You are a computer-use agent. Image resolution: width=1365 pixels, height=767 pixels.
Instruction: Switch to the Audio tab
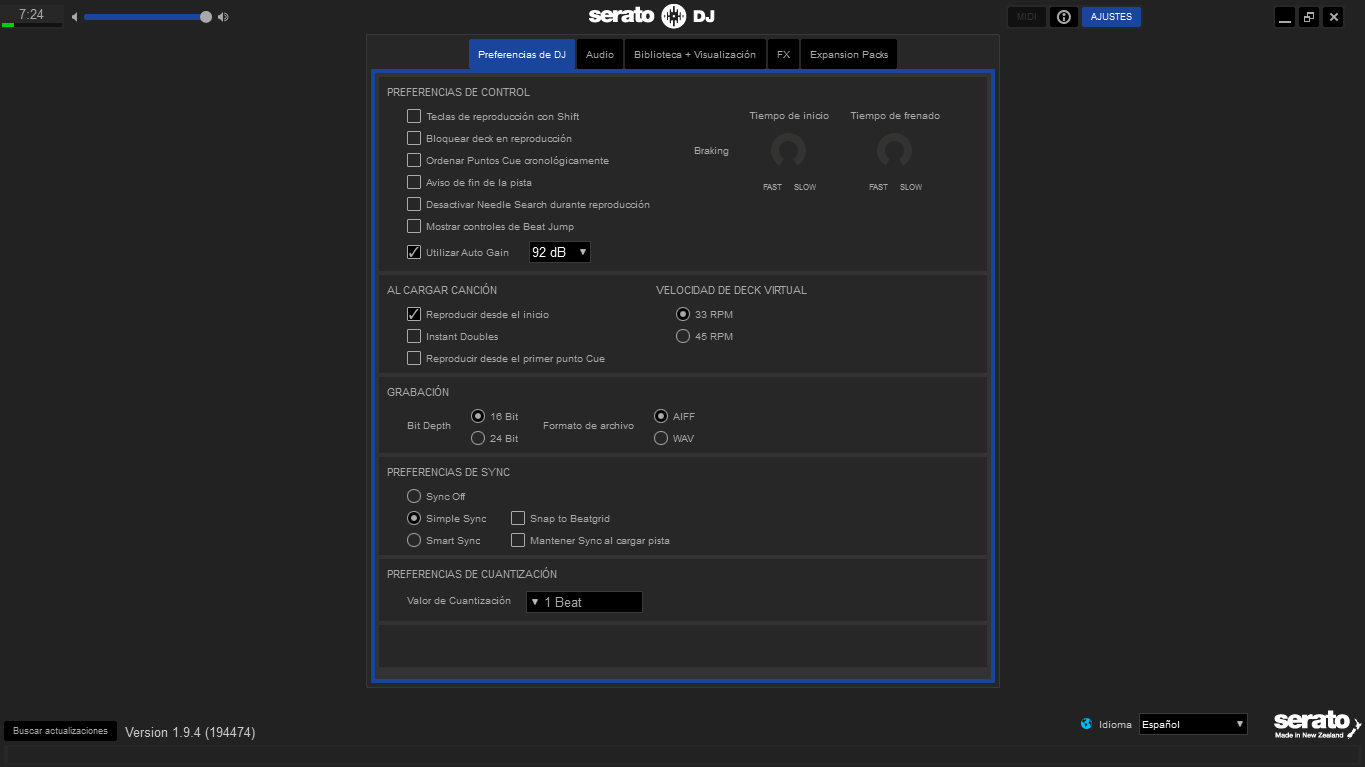[x=600, y=54]
